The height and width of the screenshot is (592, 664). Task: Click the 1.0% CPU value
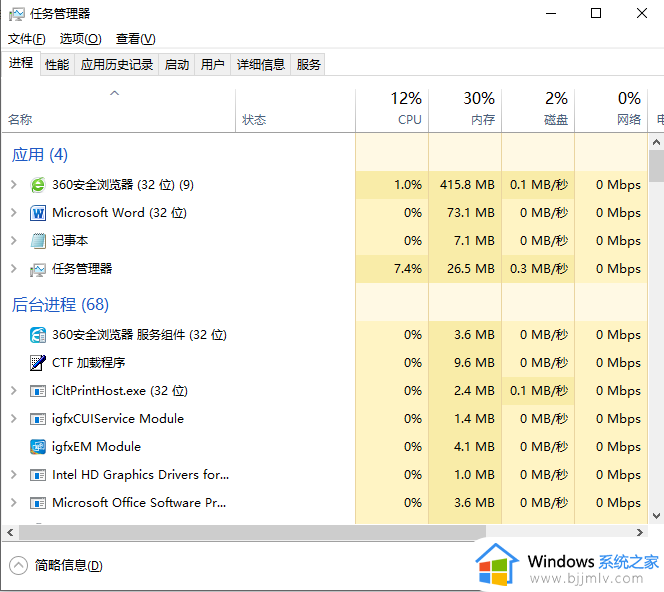(x=408, y=185)
